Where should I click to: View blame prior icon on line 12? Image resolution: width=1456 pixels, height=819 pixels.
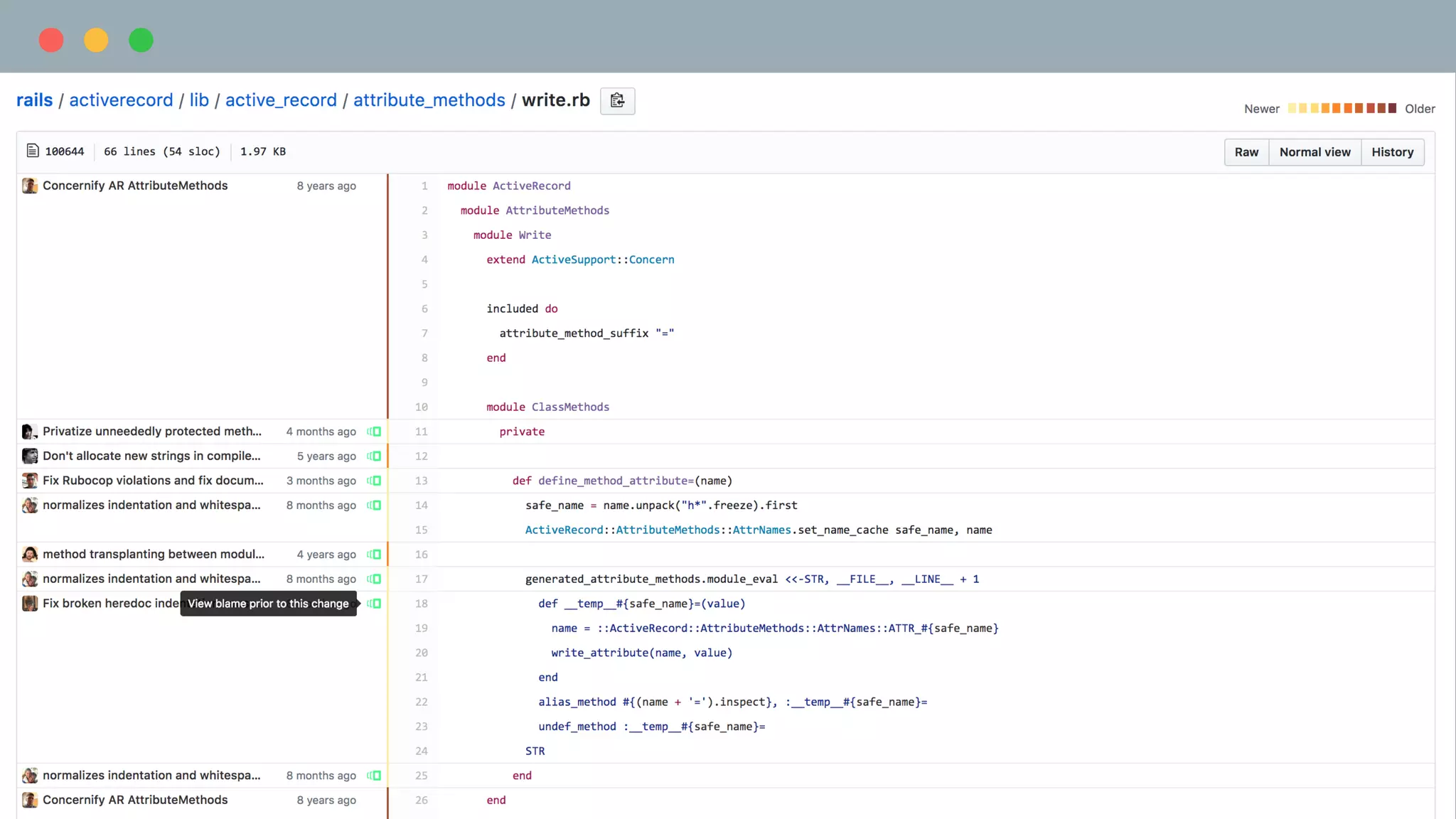coord(374,456)
